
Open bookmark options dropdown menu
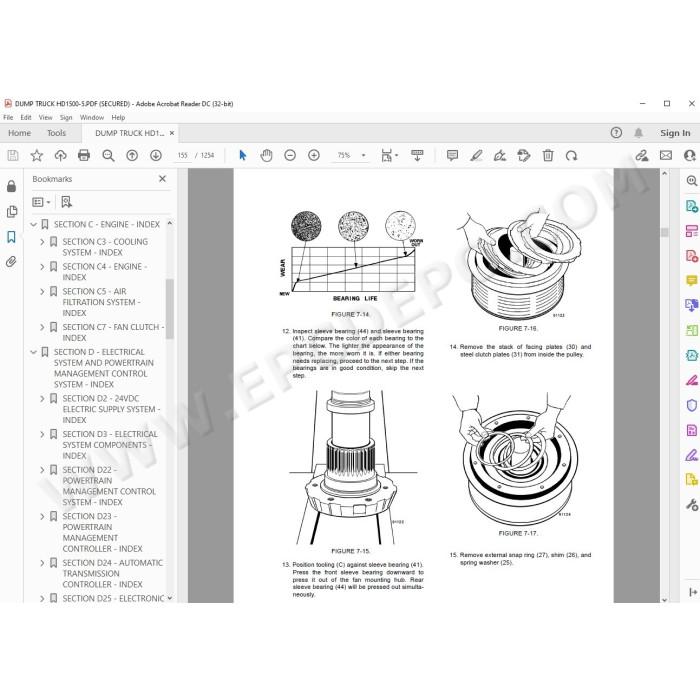point(41,202)
